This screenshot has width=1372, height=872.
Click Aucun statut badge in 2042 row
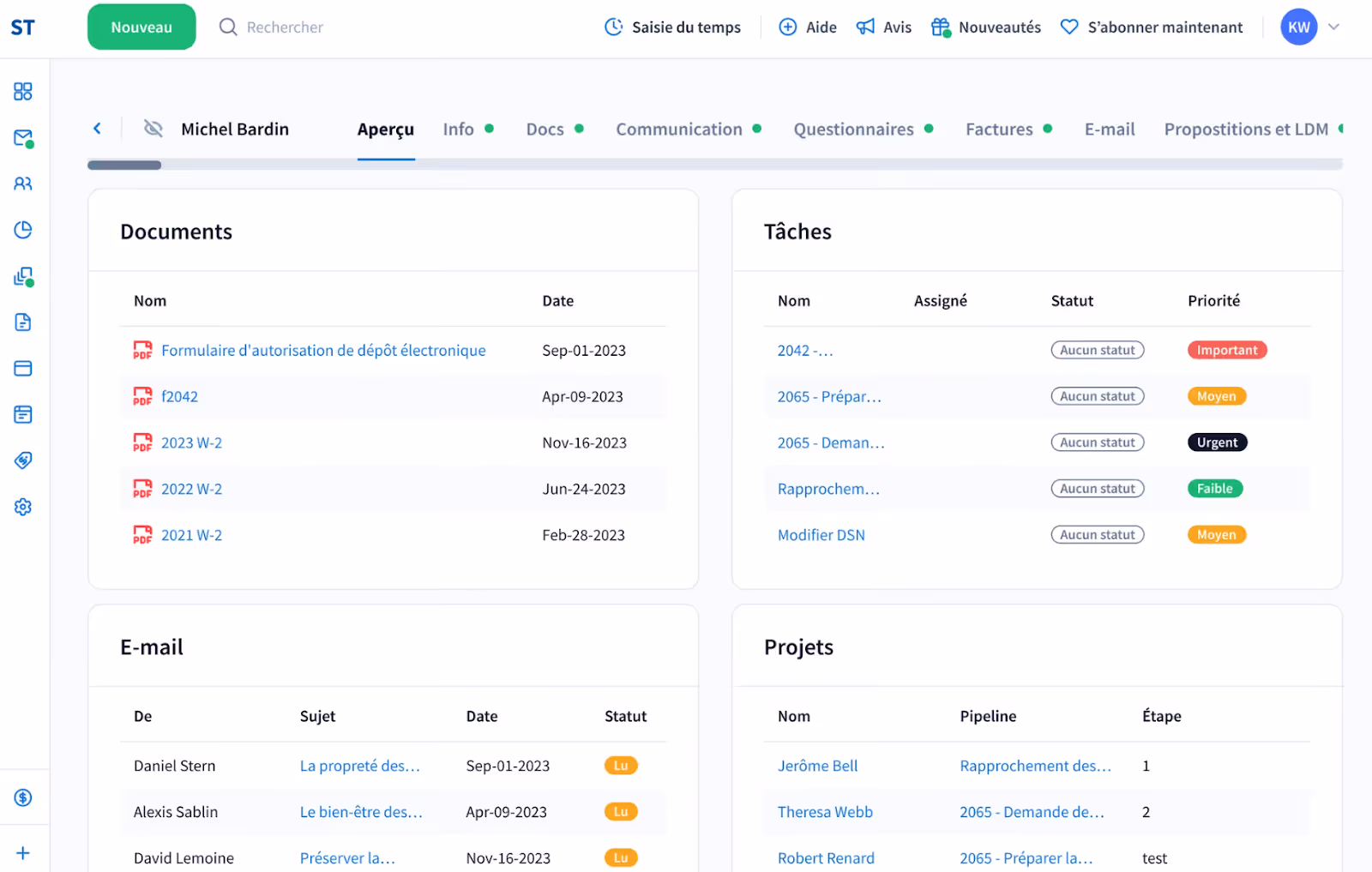(x=1098, y=350)
